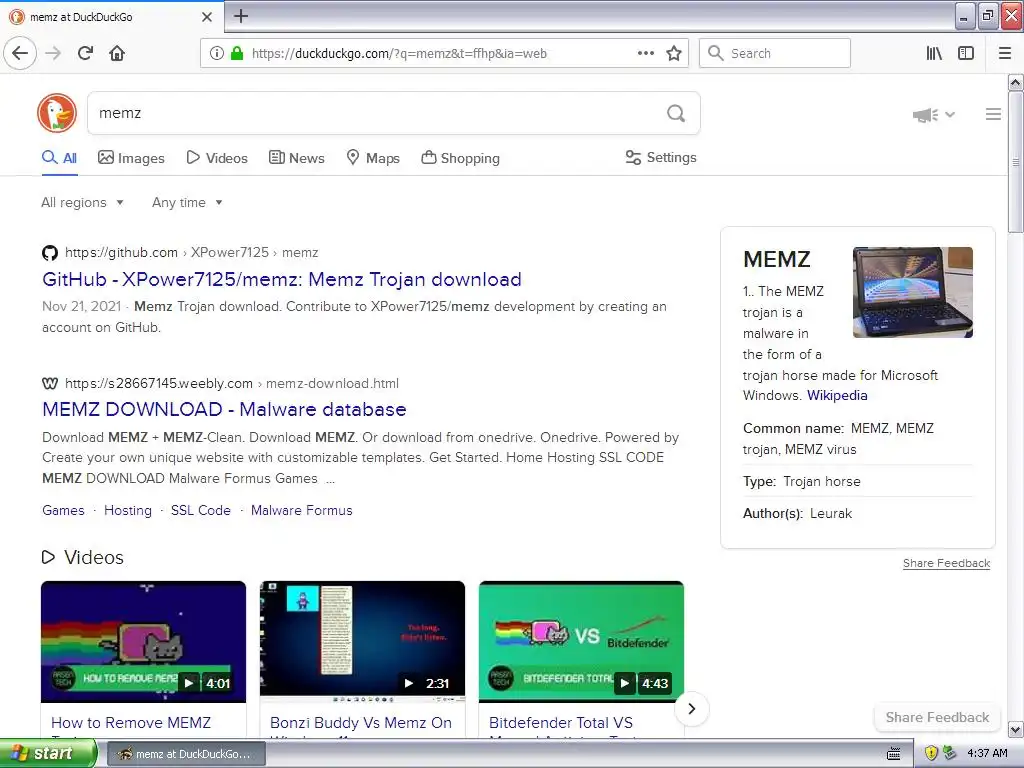
Task: Click the green padlock security icon
Action: 237,53
